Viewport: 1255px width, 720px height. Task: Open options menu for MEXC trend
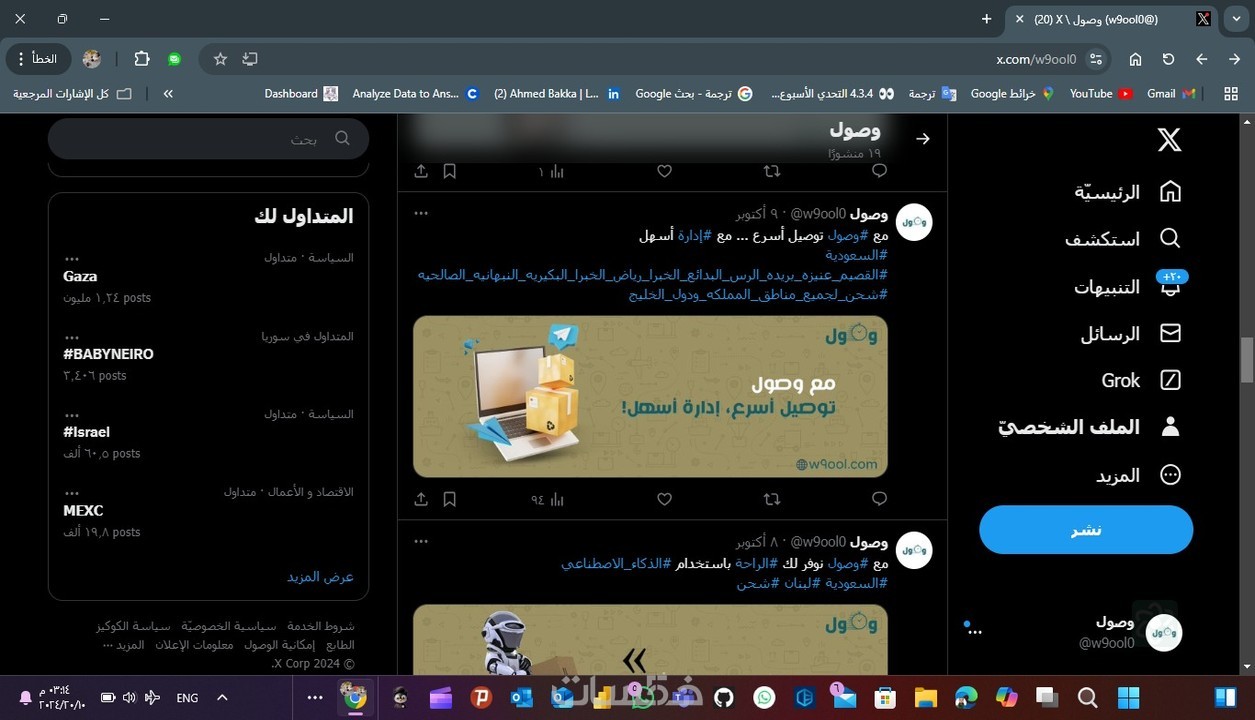point(72,493)
